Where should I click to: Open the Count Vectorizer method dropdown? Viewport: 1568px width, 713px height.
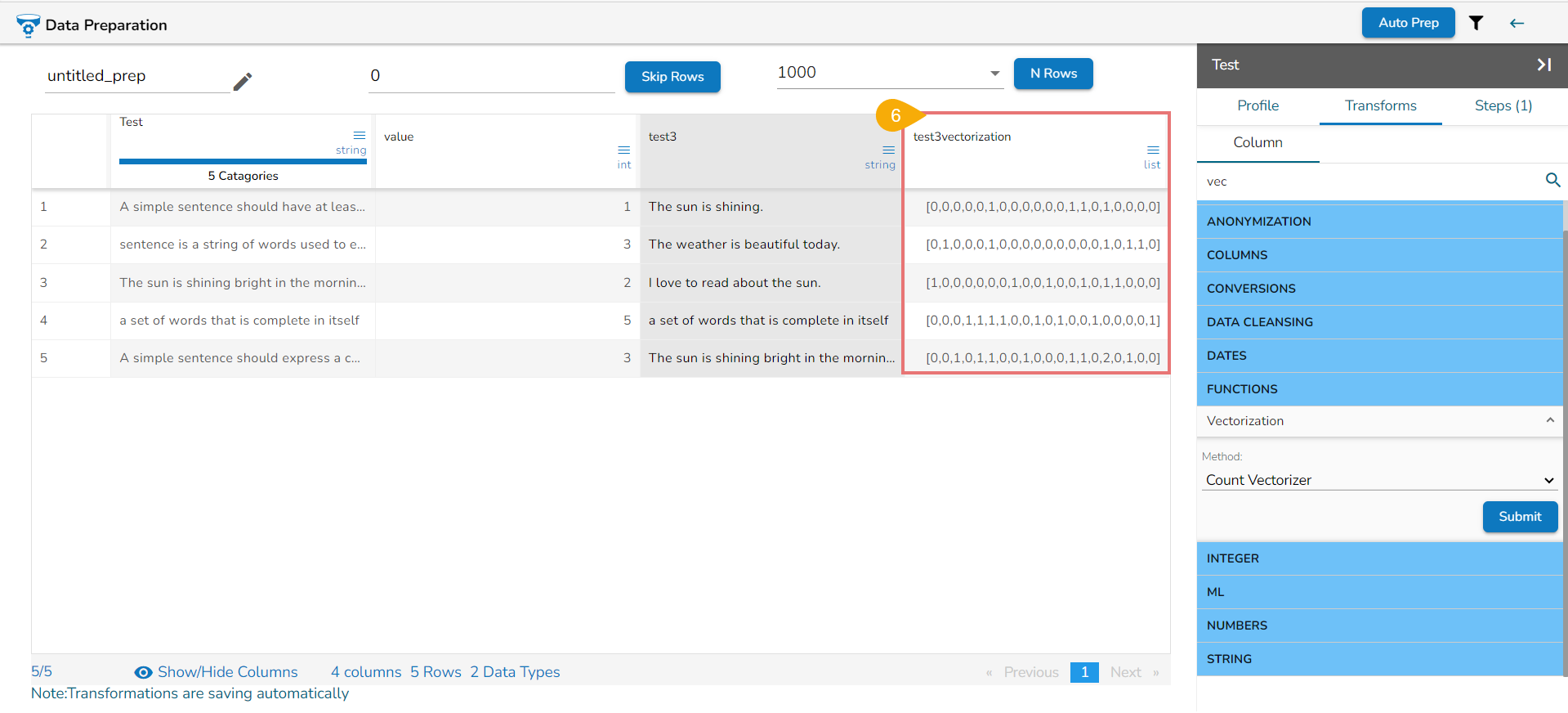click(1380, 480)
